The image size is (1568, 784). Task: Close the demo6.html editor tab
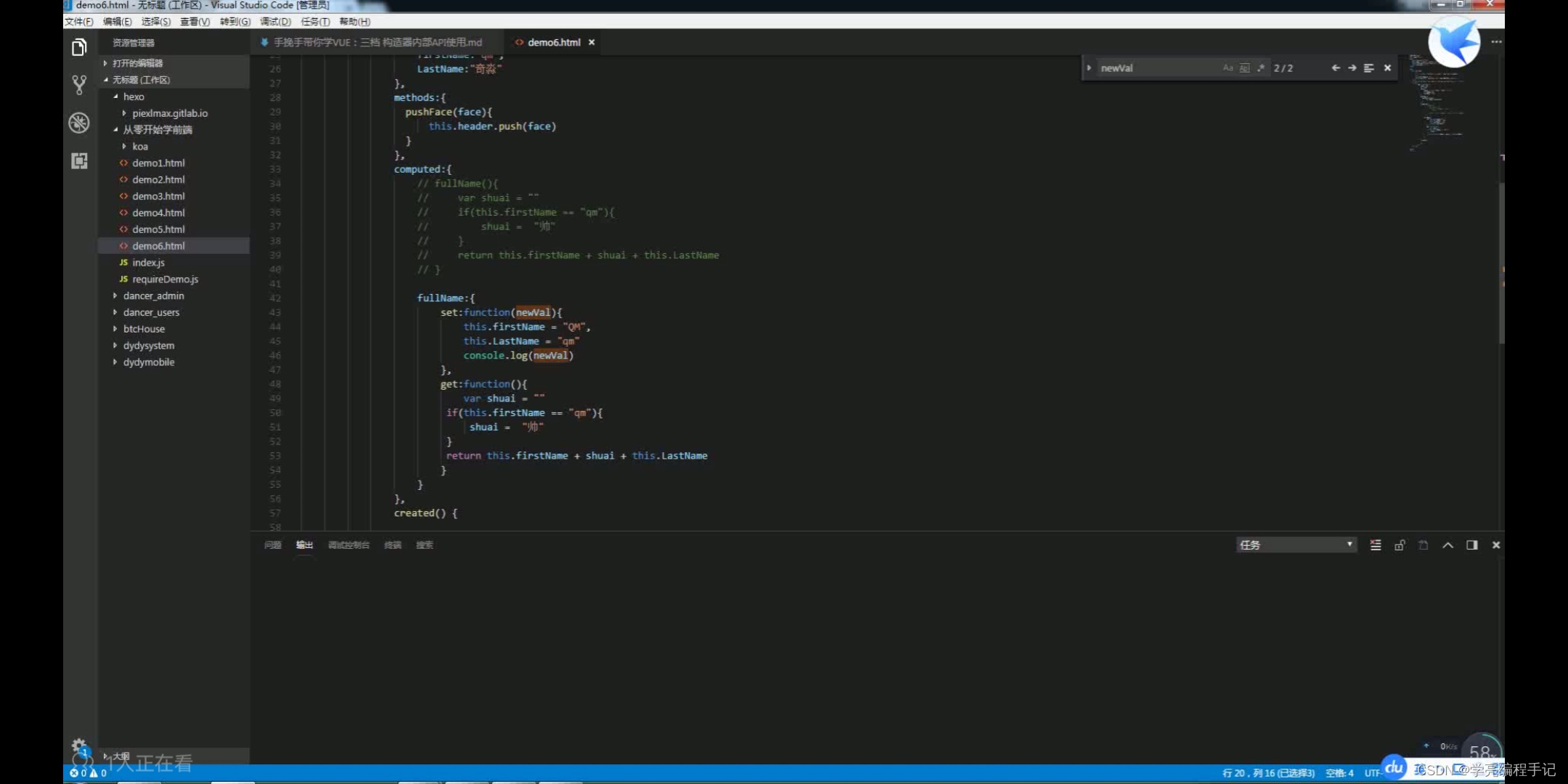592,42
